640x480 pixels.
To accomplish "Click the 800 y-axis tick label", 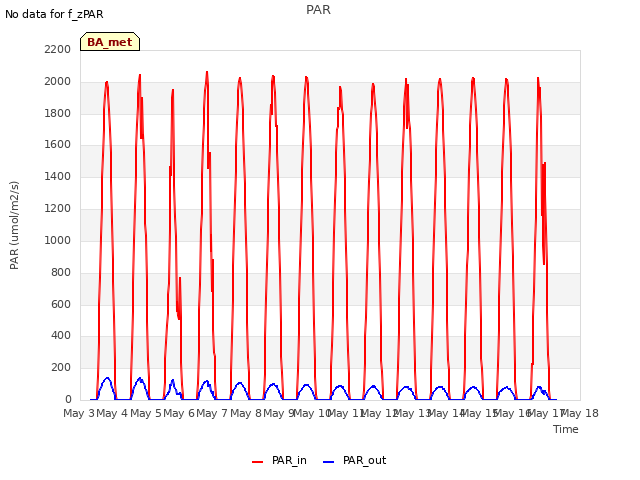I will tap(61, 272).
